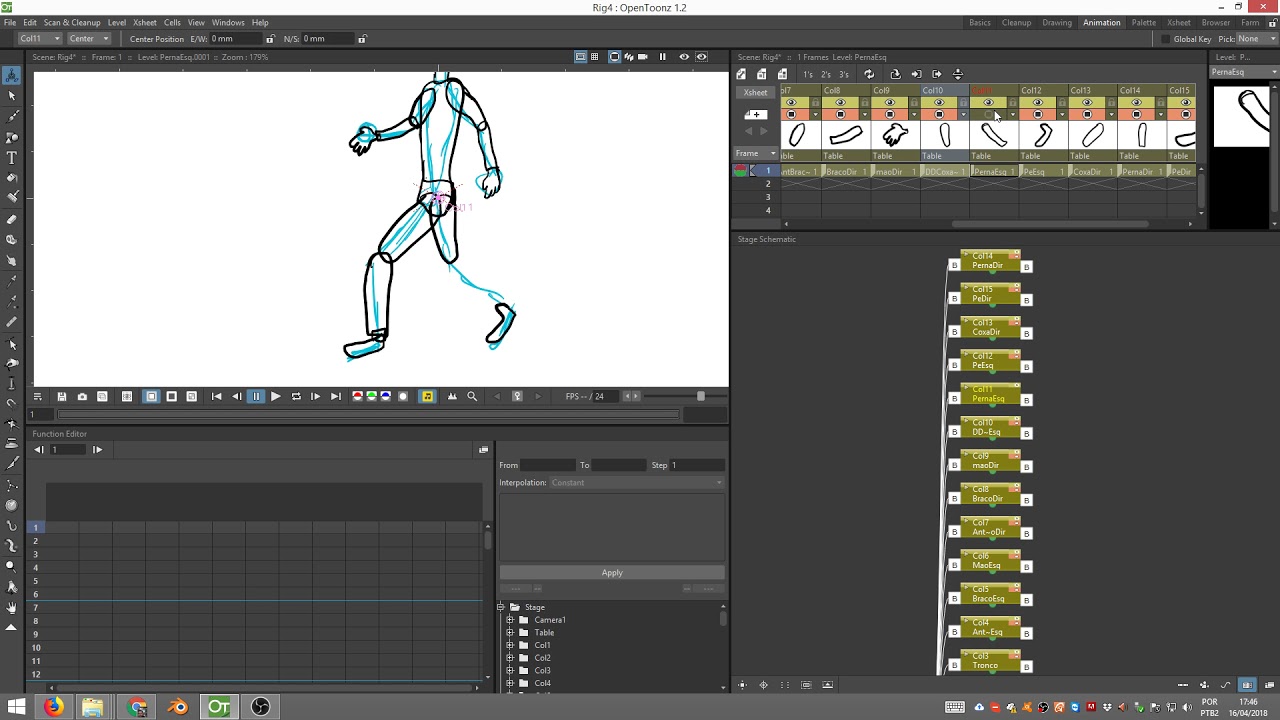Open Firefox from the taskbar
Viewport: 1280px width, 720px height.
click(x=54, y=707)
